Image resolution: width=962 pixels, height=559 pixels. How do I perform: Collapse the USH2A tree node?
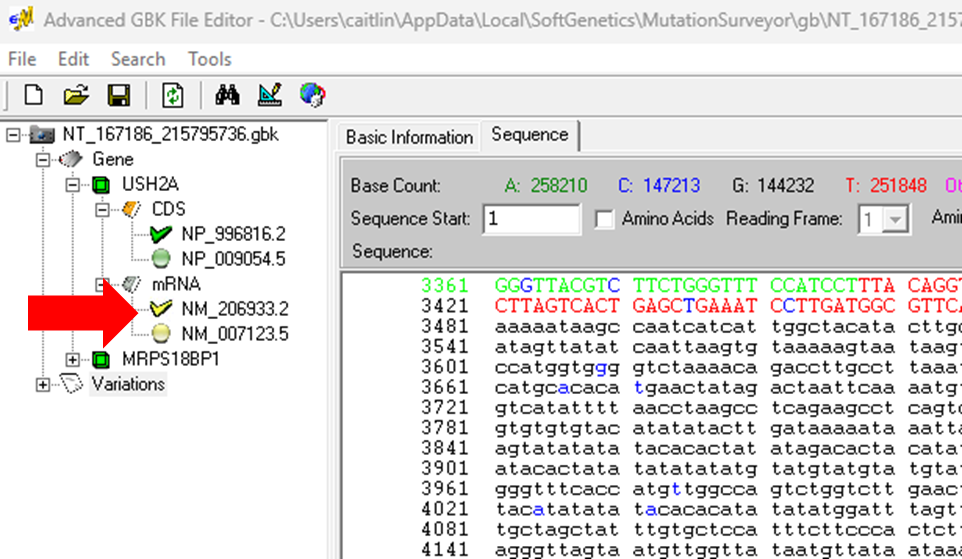click(72, 185)
